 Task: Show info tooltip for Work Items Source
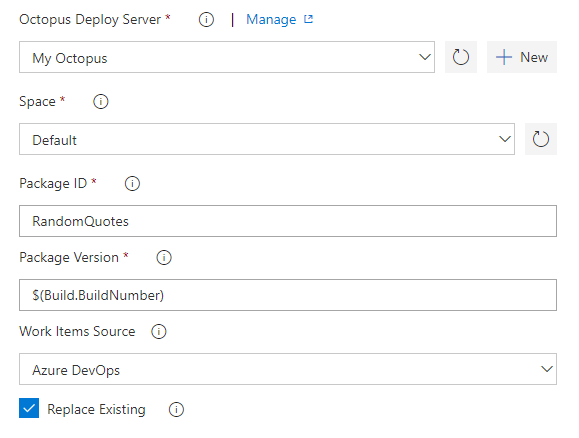[x=159, y=331]
